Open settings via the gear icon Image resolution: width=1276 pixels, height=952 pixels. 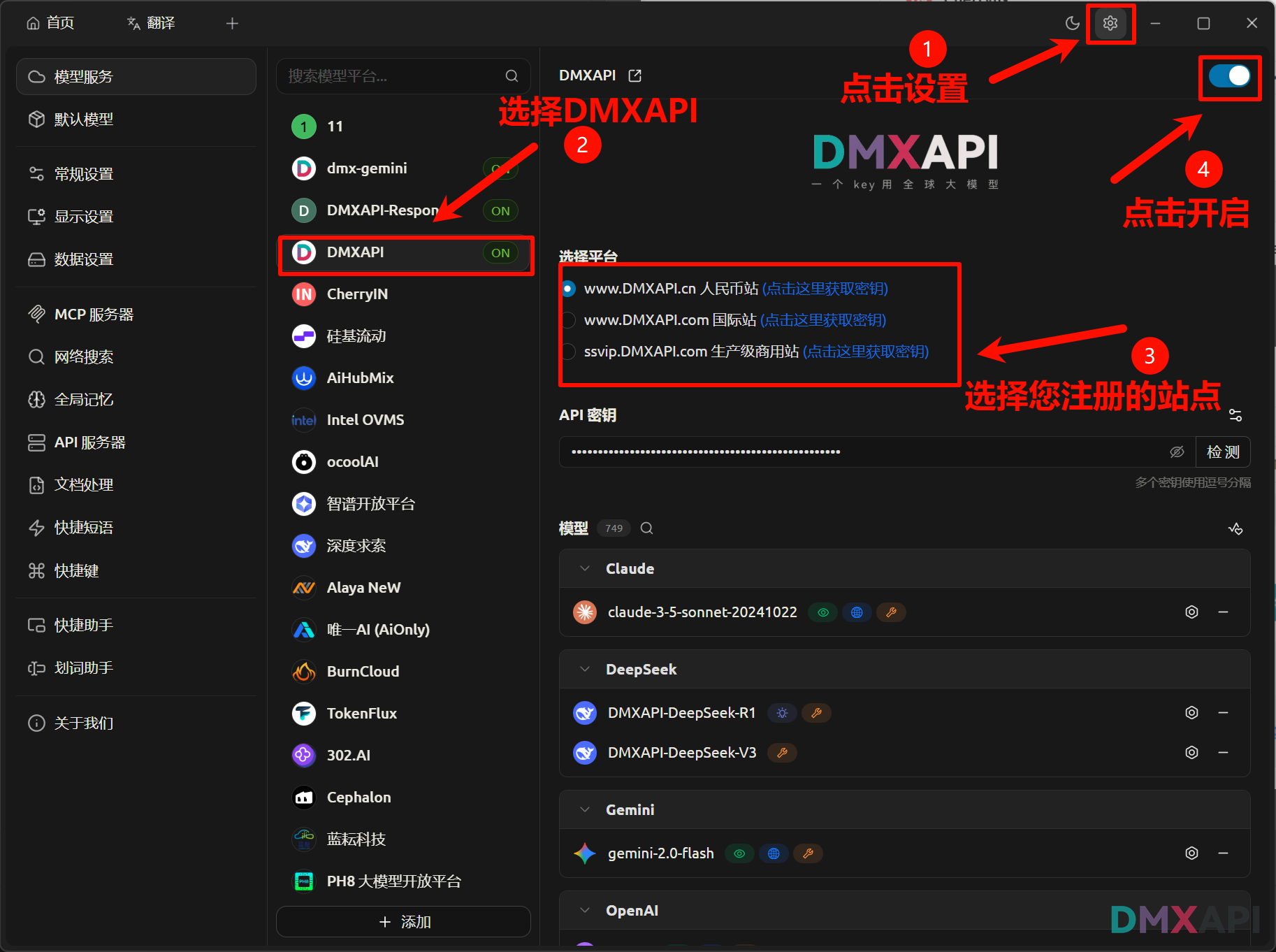[1110, 24]
